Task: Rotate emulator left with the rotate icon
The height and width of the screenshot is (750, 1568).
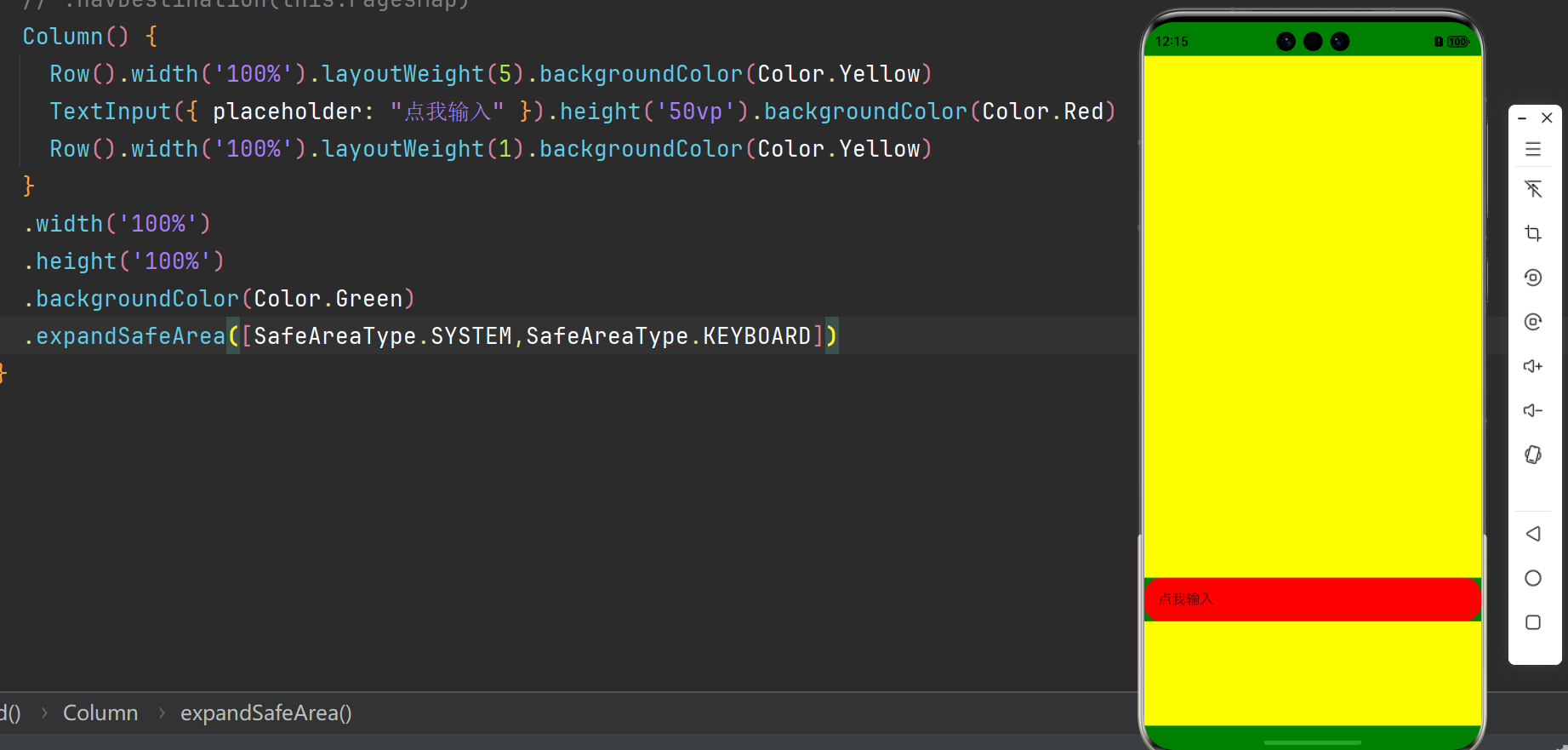Action: click(x=1533, y=278)
